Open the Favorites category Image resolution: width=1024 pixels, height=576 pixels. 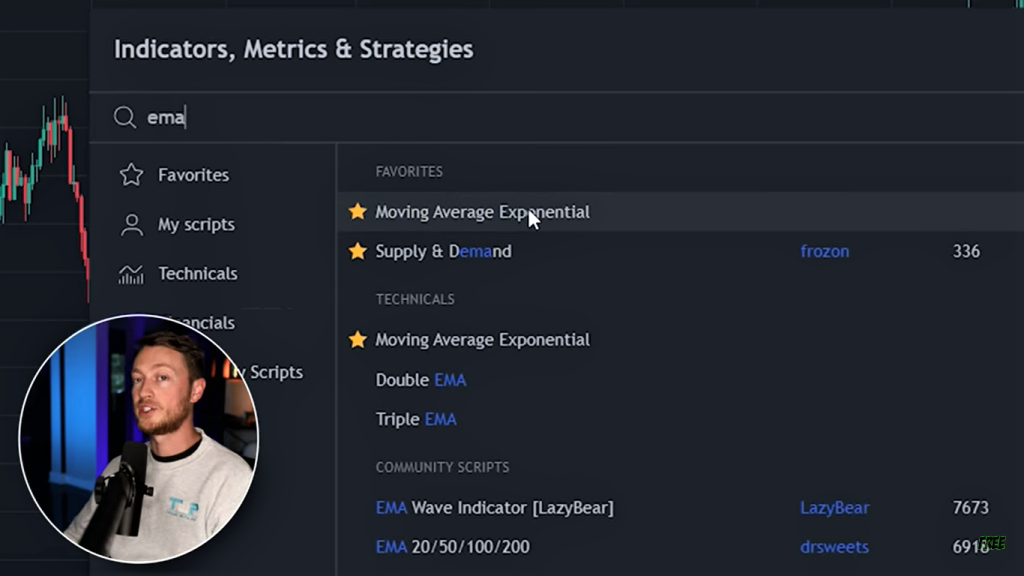pos(193,175)
